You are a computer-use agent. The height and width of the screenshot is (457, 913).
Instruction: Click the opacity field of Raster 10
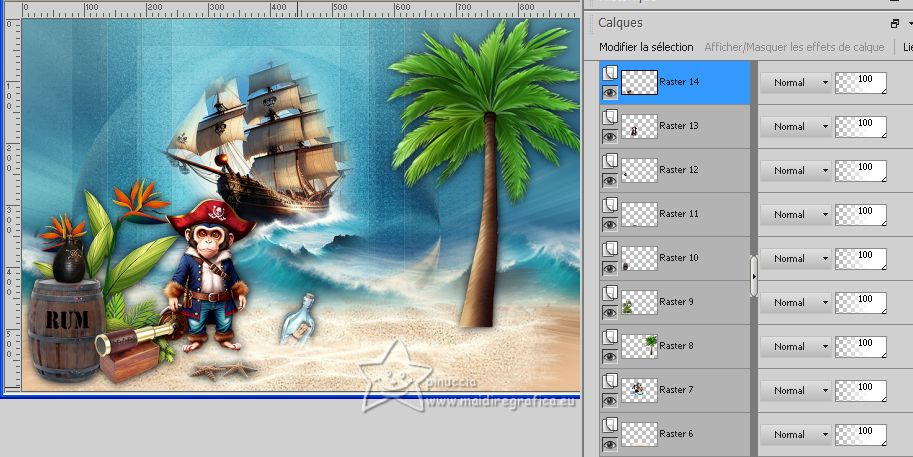(x=861, y=258)
